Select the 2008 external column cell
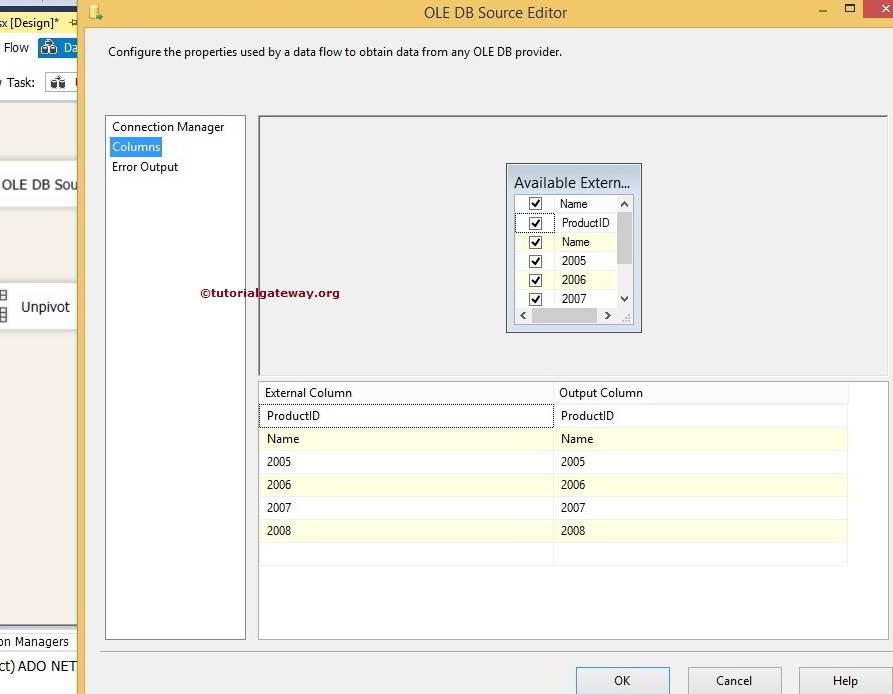 406,531
